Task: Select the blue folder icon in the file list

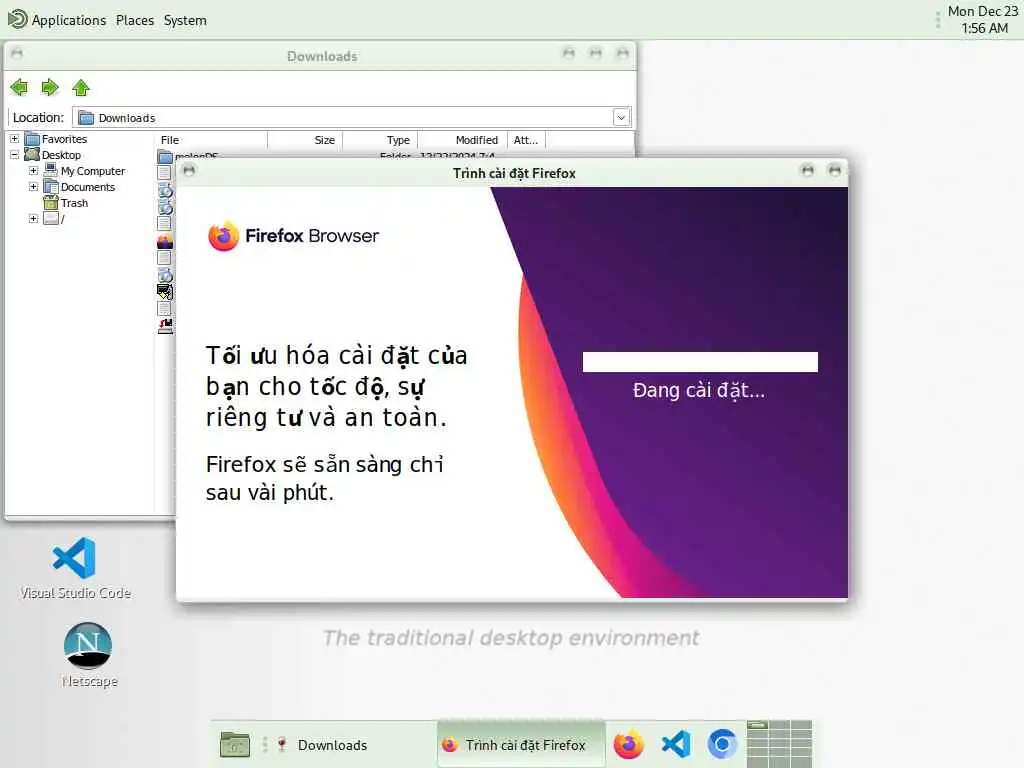Action: click(x=165, y=157)
